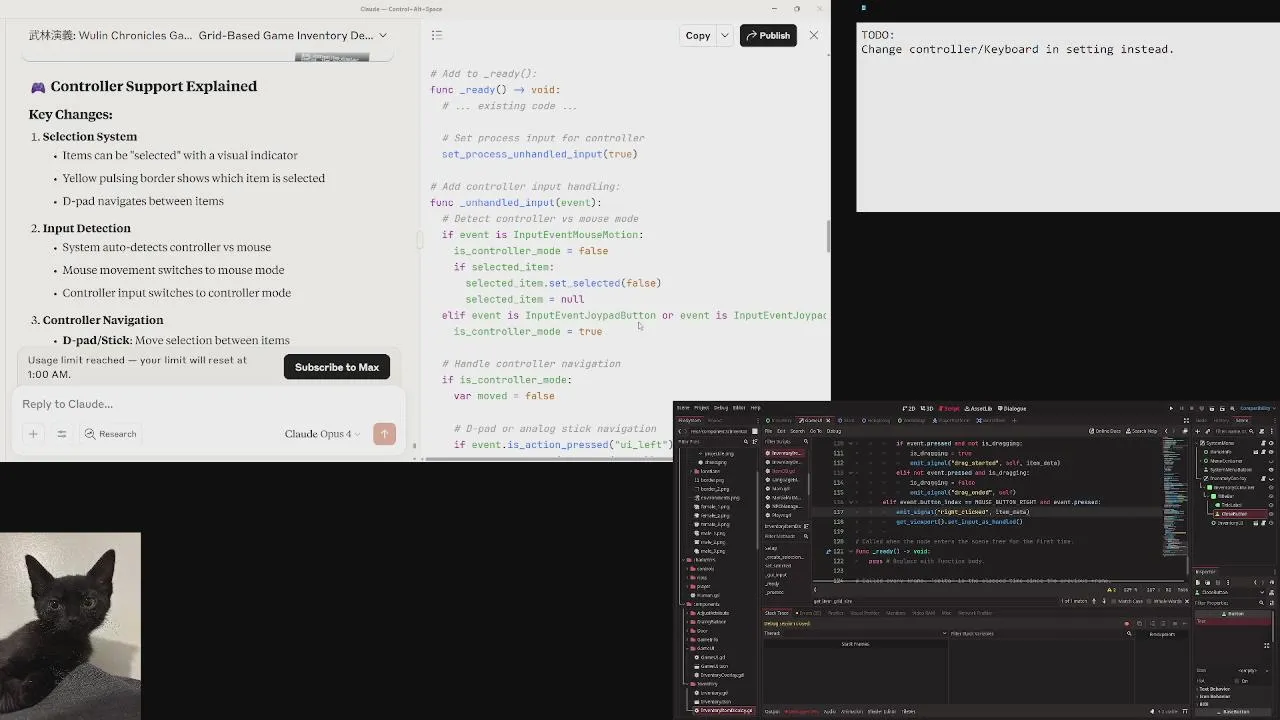Toggle visibility eye of the NameContainer node
The width and height of the screenshot is (1280, 720).
coord(1271,461)
